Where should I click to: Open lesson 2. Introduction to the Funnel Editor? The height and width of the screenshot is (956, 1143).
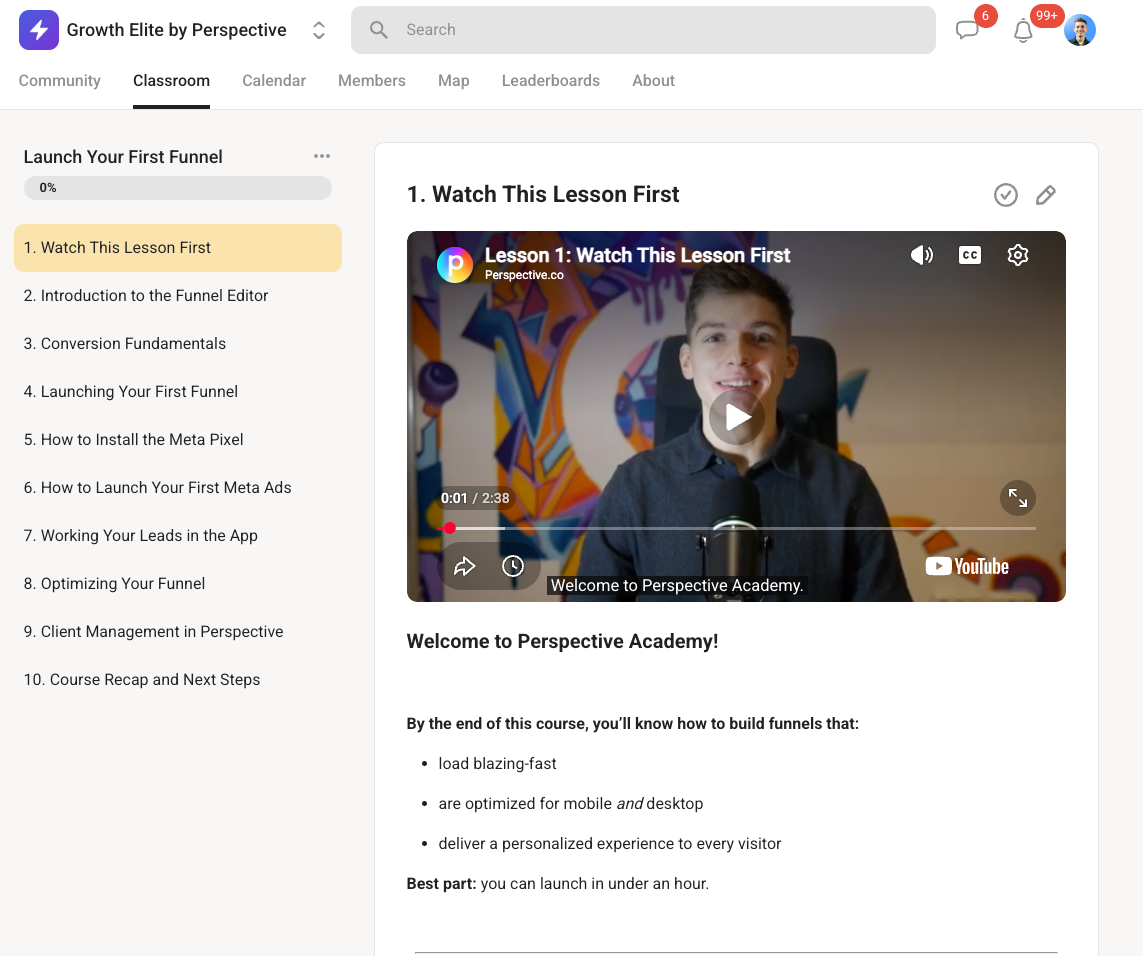tap(178, 295)
